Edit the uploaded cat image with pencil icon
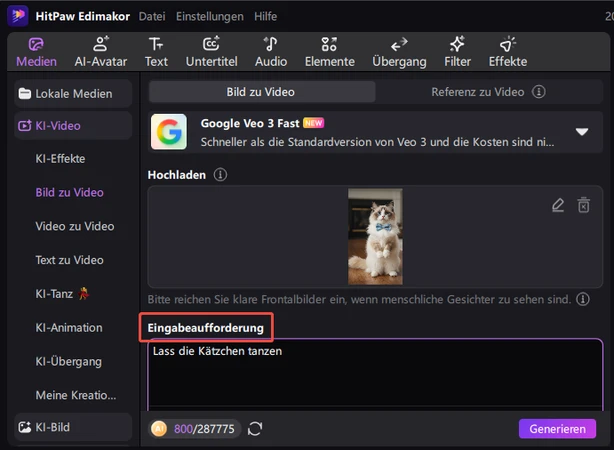 (x=558, y=205)
